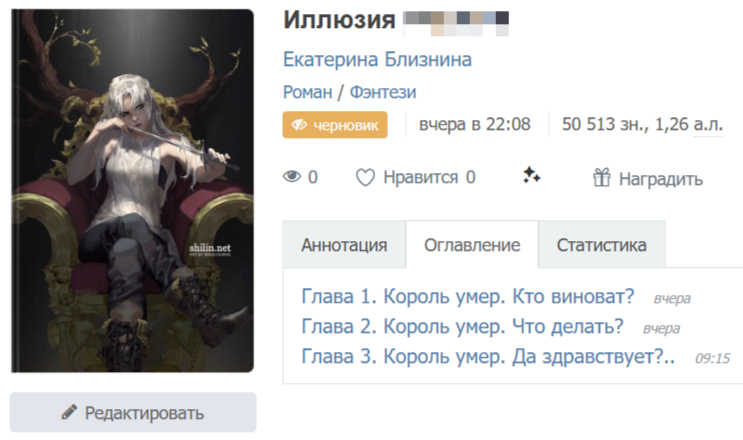Open Глава 3. Король умер. Да здравствует?..

tap(488, 357)
